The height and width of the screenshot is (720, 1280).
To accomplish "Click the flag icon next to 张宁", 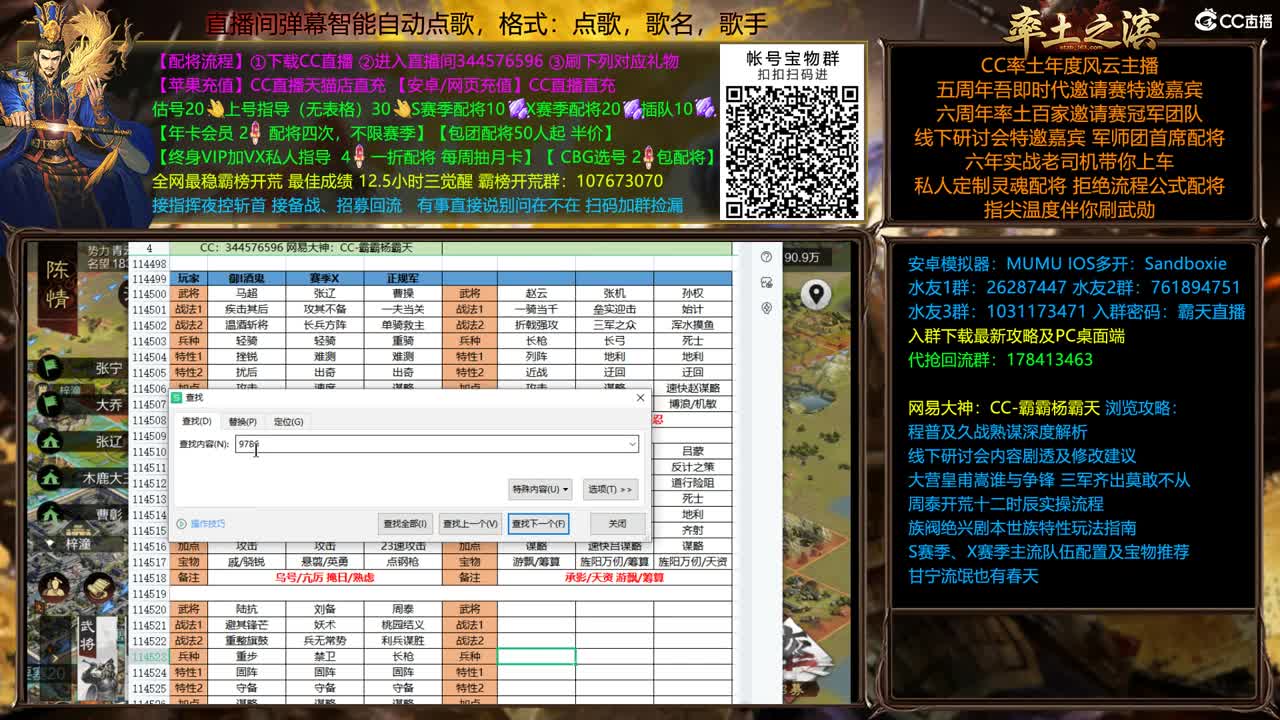I will pyautogui.click(x=50, y=368).
